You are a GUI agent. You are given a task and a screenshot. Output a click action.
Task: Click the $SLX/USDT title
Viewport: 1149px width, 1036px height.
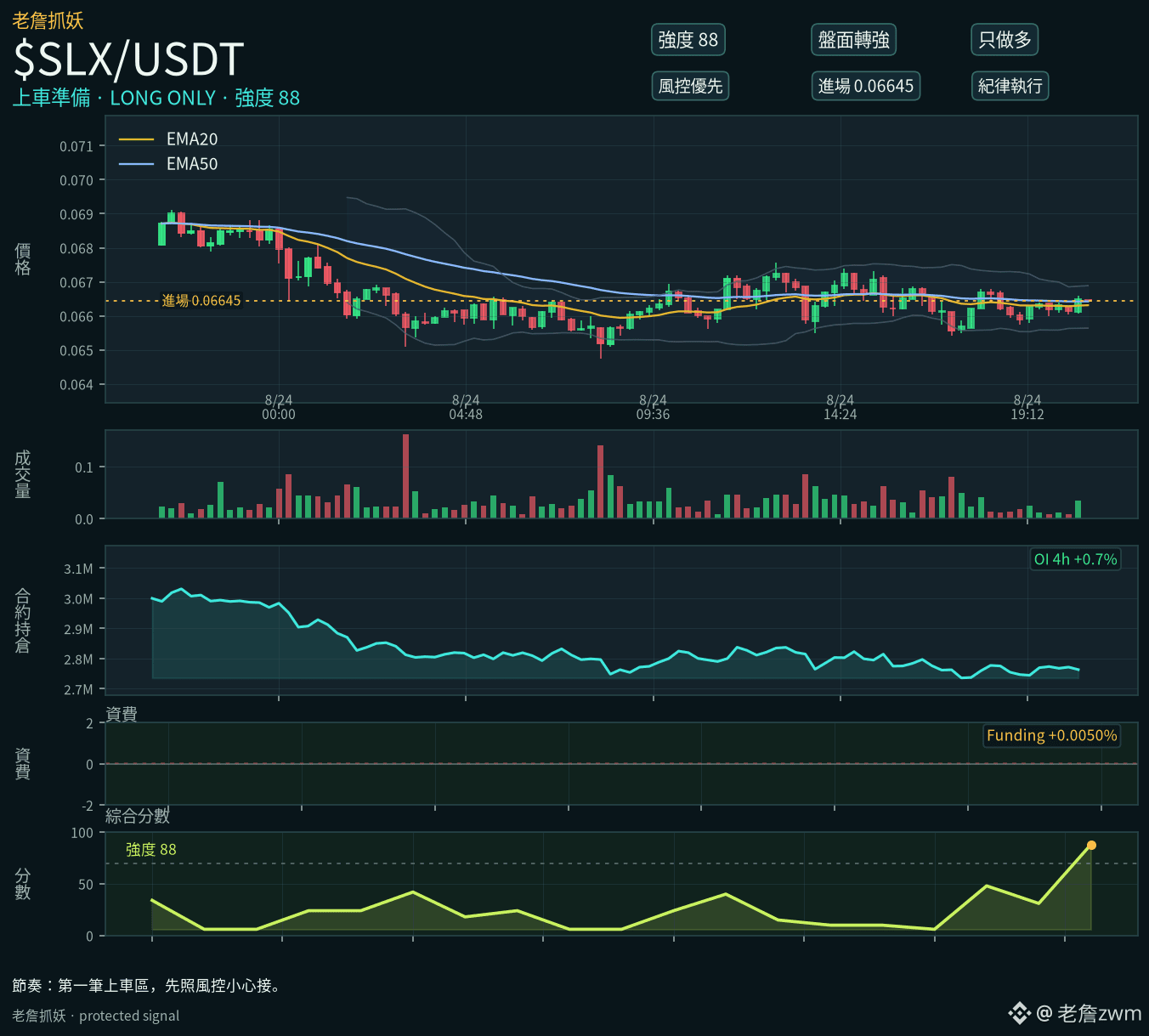click(x=129, y=59)
